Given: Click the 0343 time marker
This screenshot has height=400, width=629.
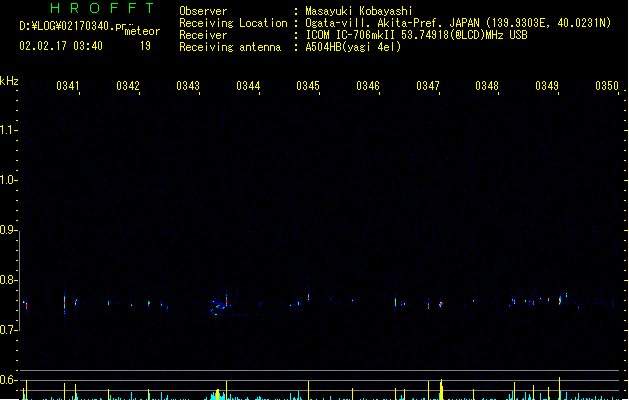Looking at the screenshot, I should [188, 86].
